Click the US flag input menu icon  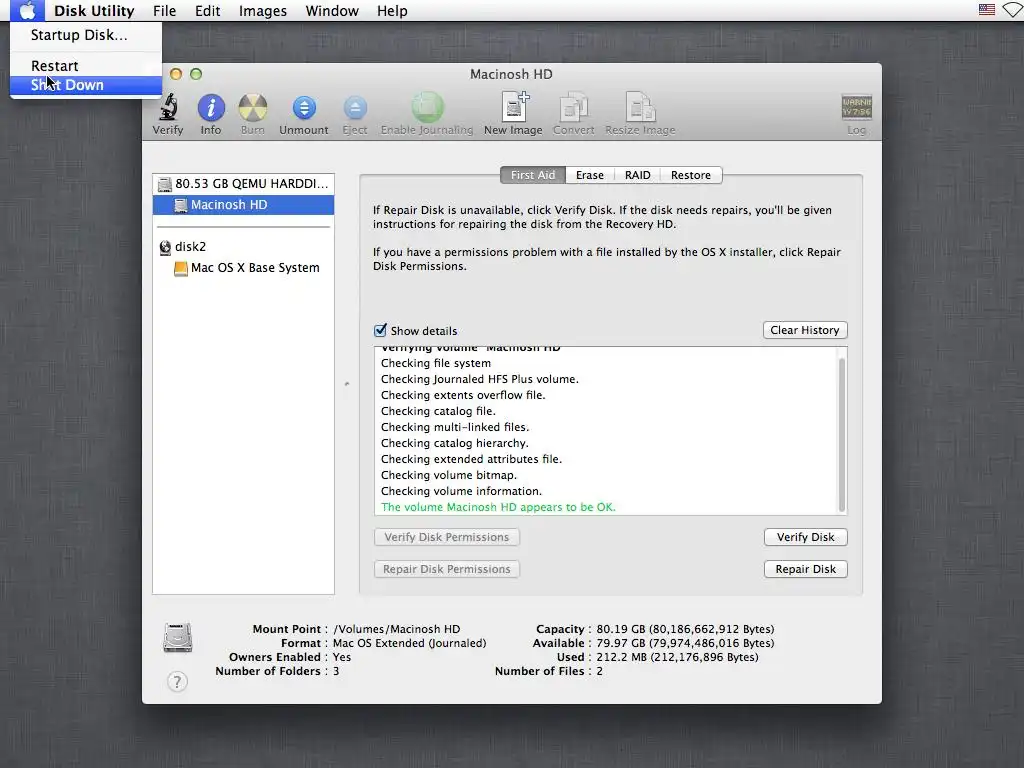coord(987,10)
